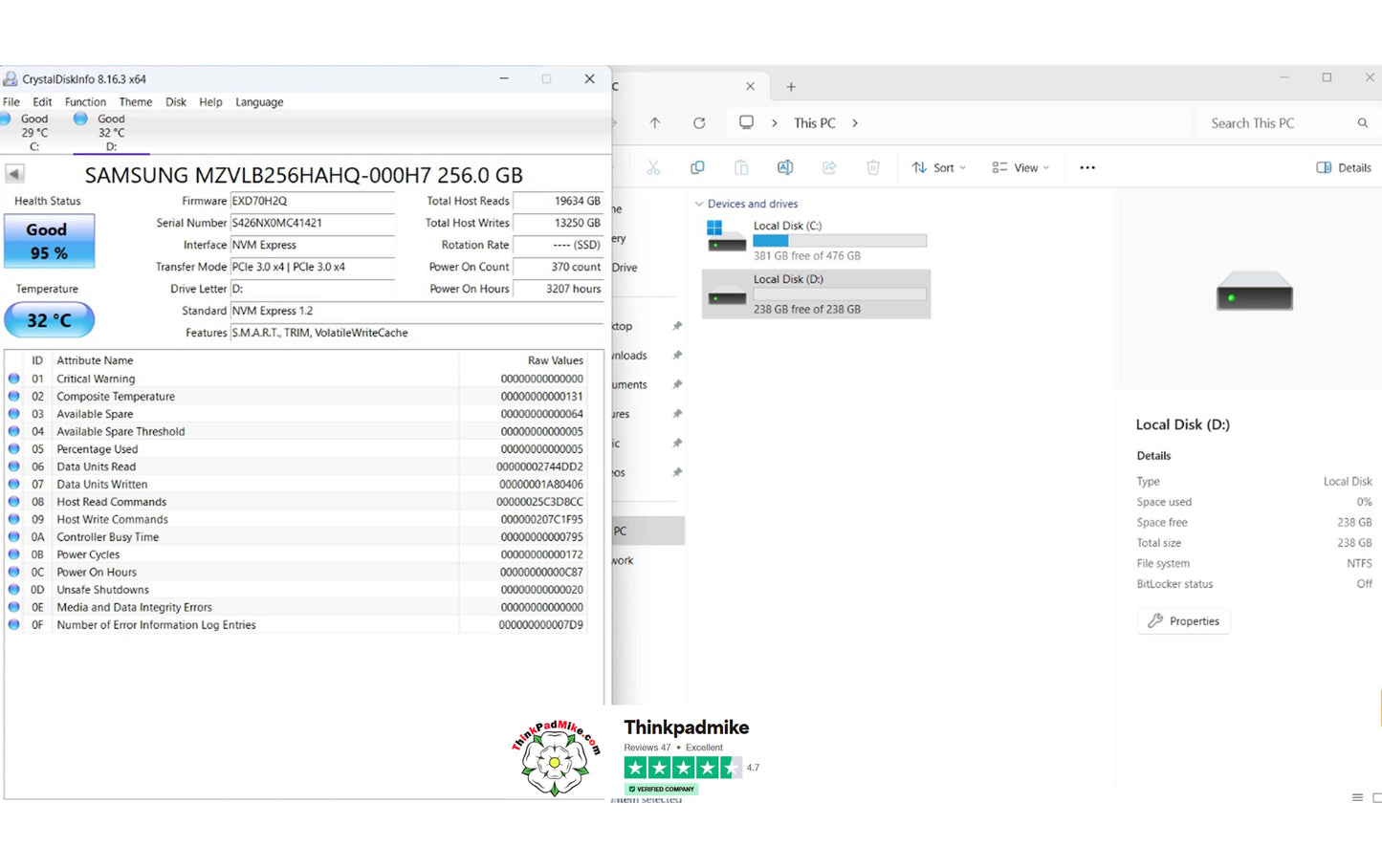
Task: Select Local Disk (D:) drive
Action: point(816,293)
